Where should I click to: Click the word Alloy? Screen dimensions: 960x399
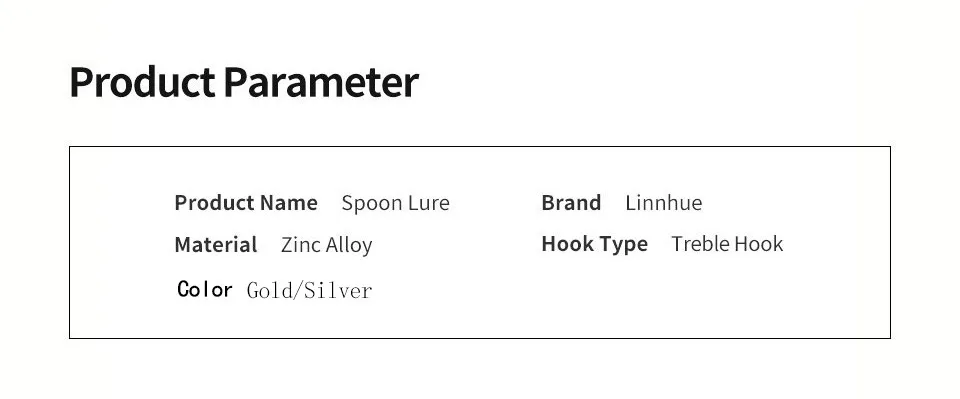[349, 246]
